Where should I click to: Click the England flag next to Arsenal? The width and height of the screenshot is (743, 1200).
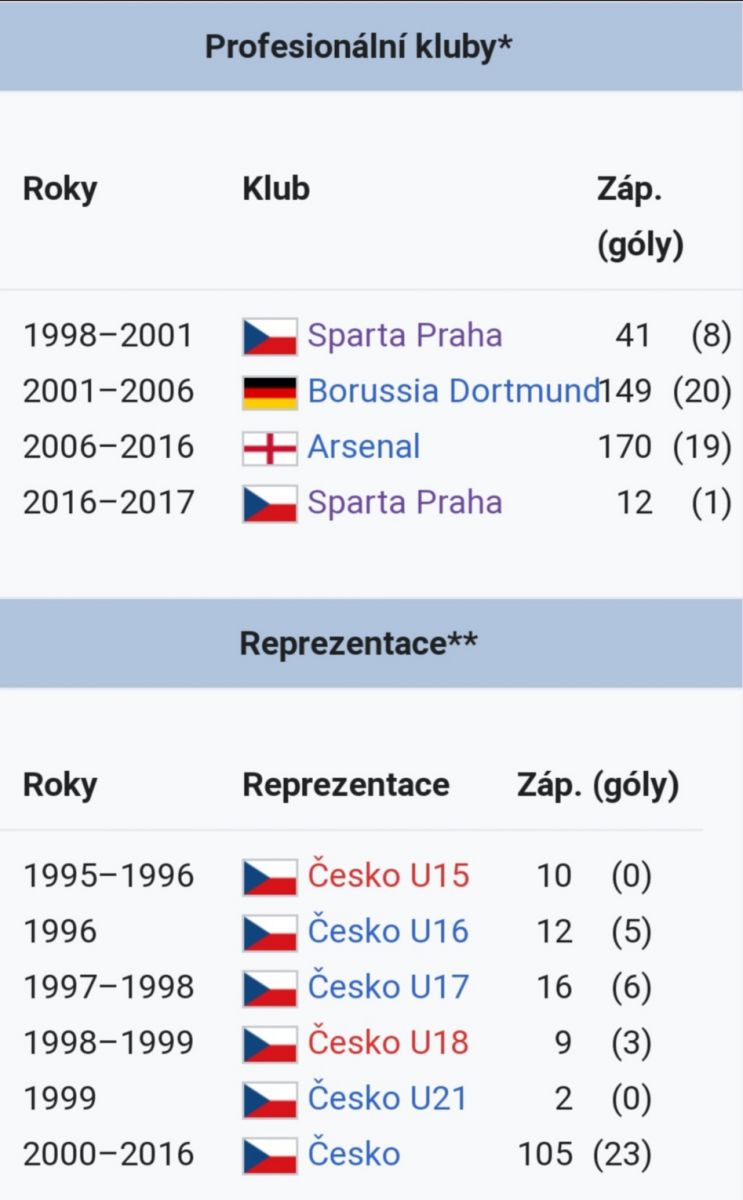pyautogui.click(x=270, y=447)
